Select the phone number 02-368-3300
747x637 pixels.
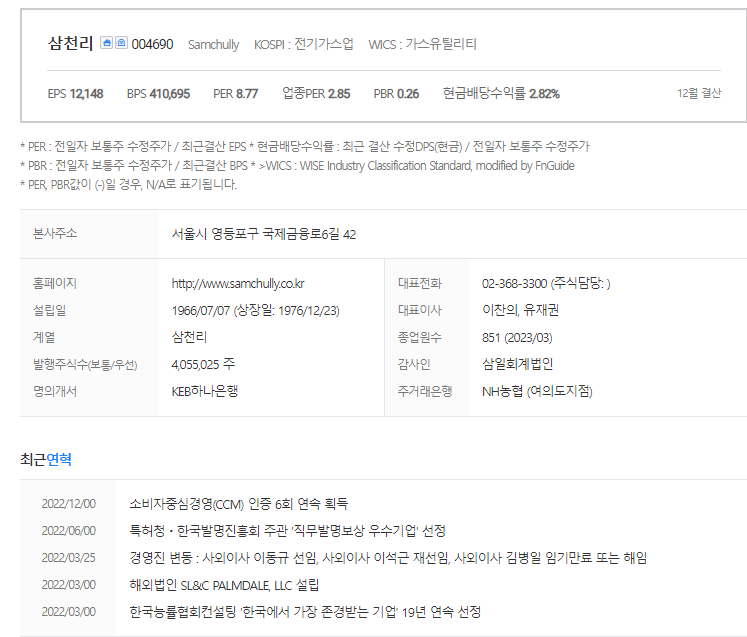pyautogui.click(x=514, y=283)
